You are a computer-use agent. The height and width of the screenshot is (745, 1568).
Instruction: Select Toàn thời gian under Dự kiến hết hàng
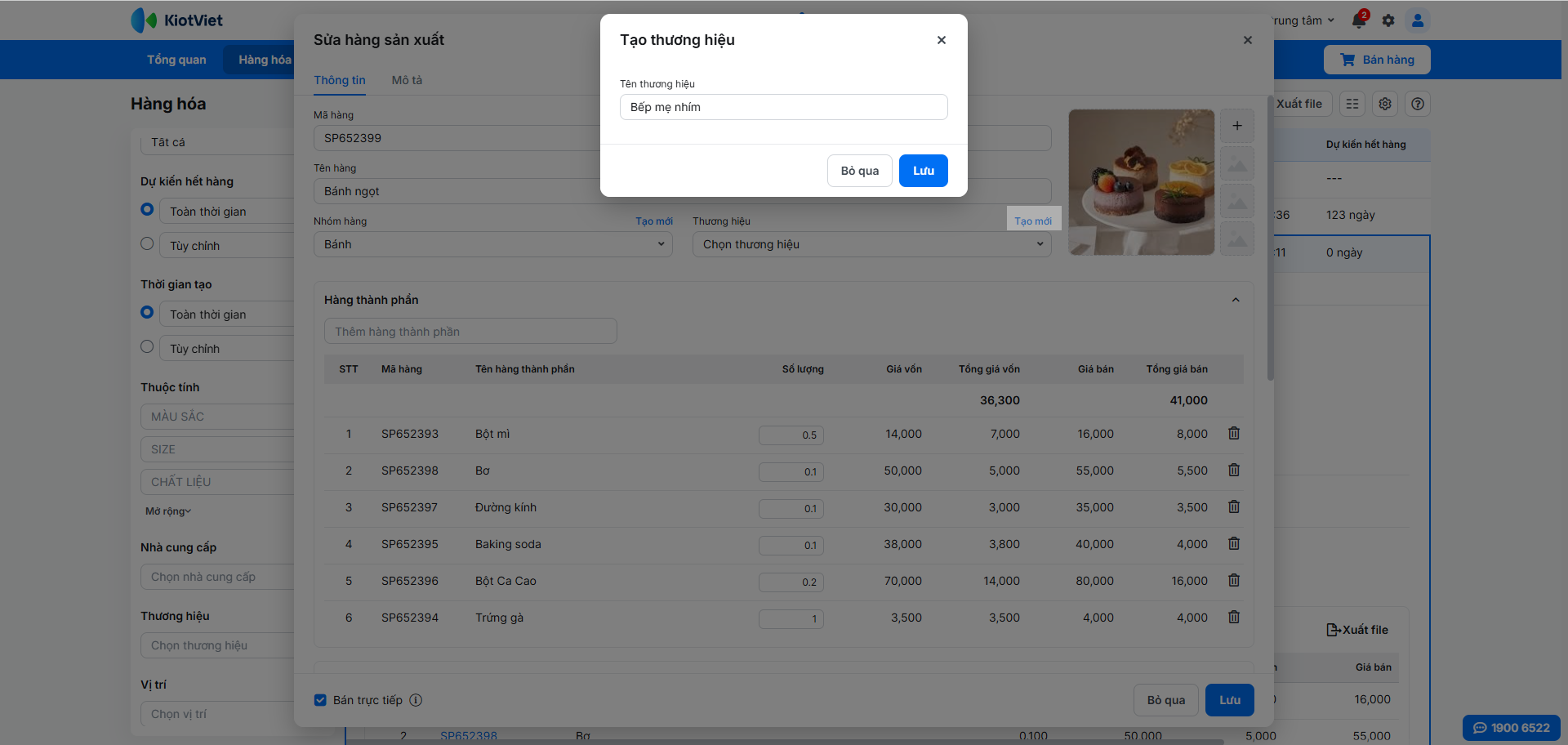tap(147, 209)
